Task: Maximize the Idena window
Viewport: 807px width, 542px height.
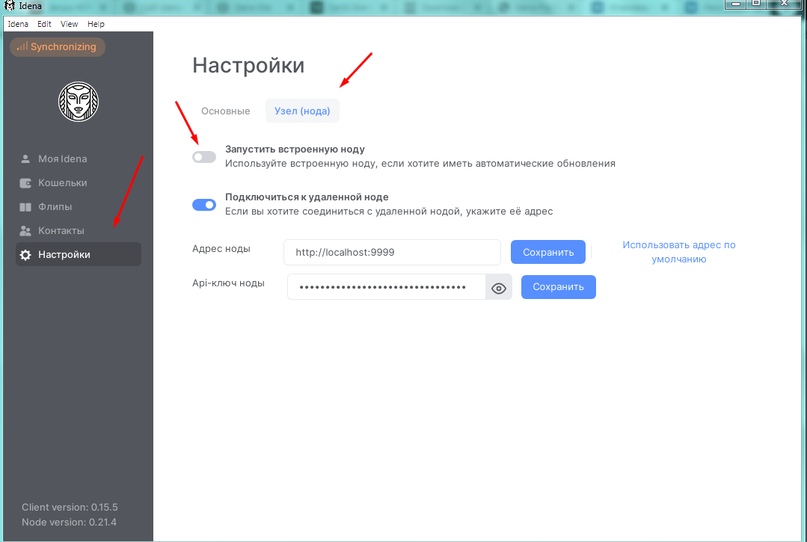Action: pos(757,4)
